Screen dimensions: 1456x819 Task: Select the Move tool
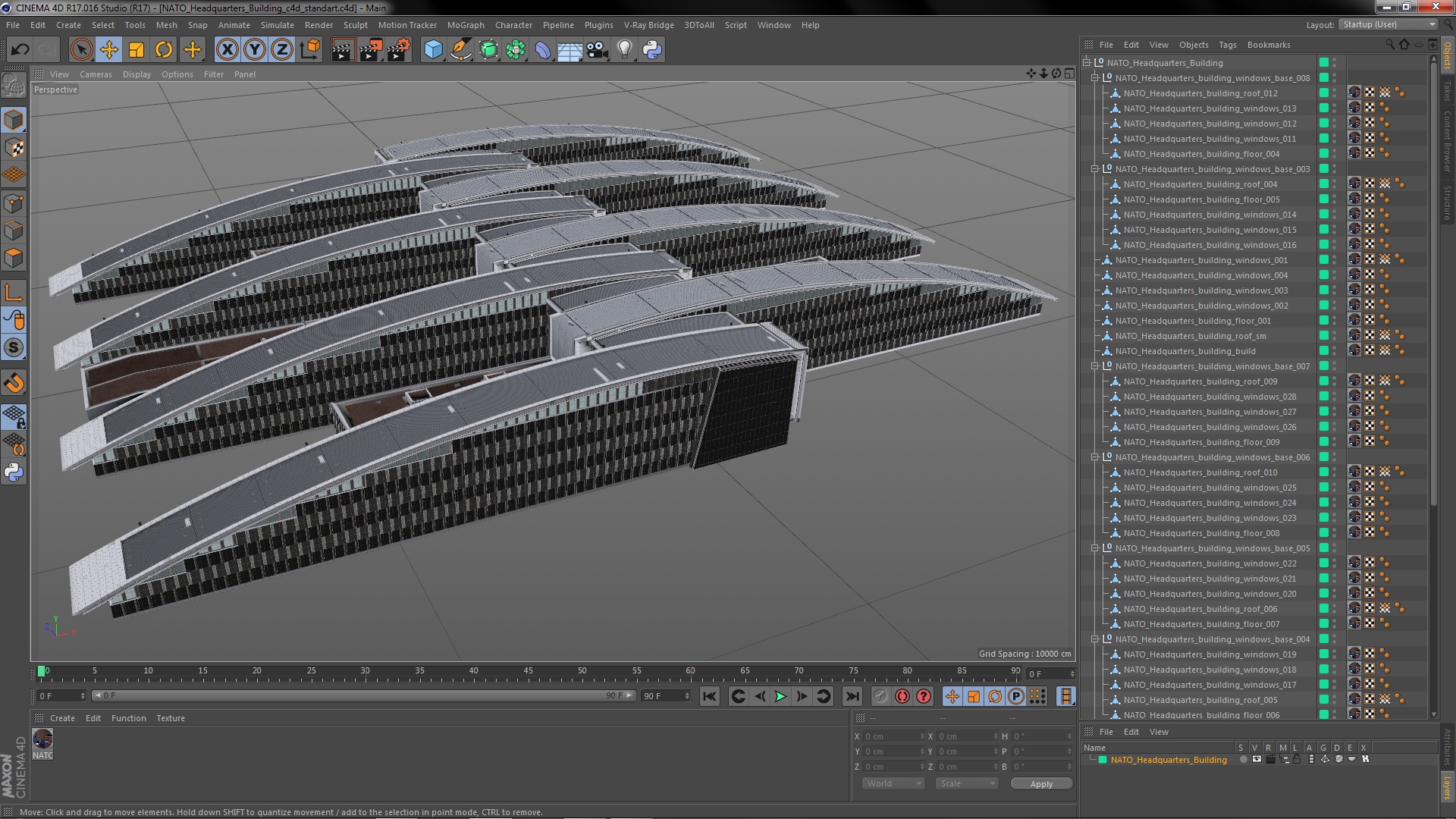108,50
